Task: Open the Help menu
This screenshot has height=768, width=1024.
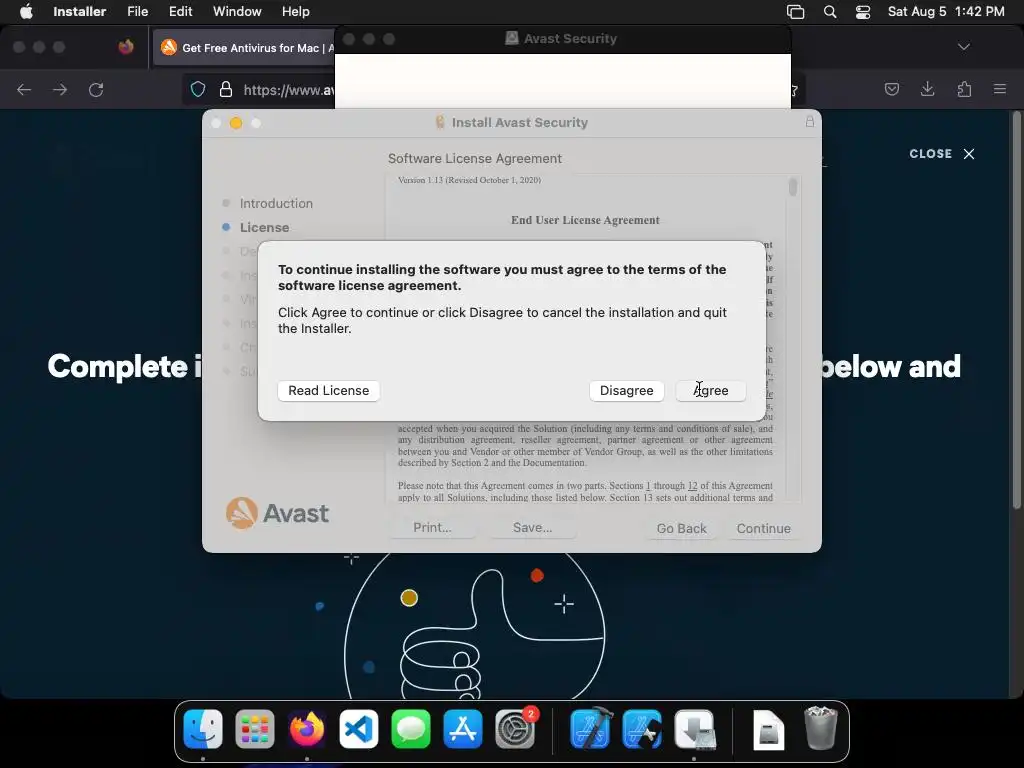Action: (295, 12)
